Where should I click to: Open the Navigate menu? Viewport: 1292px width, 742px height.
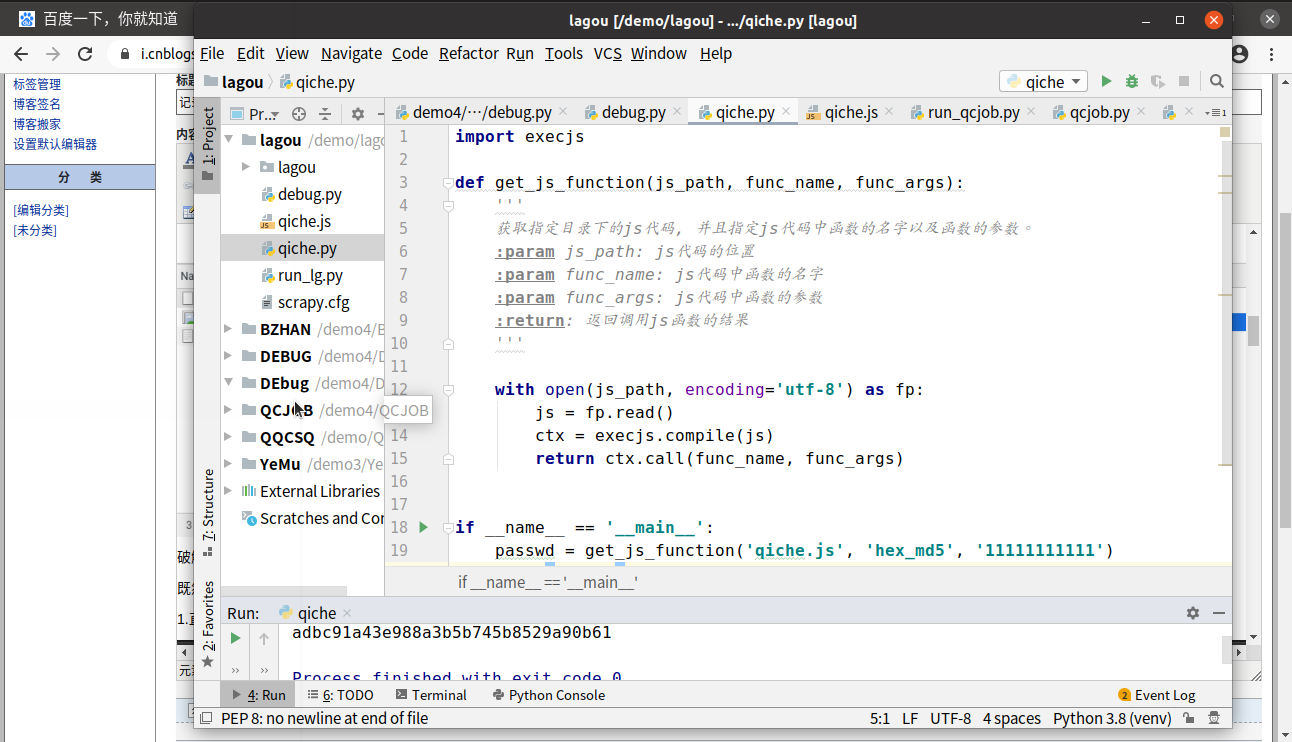[x=351, y=53]
